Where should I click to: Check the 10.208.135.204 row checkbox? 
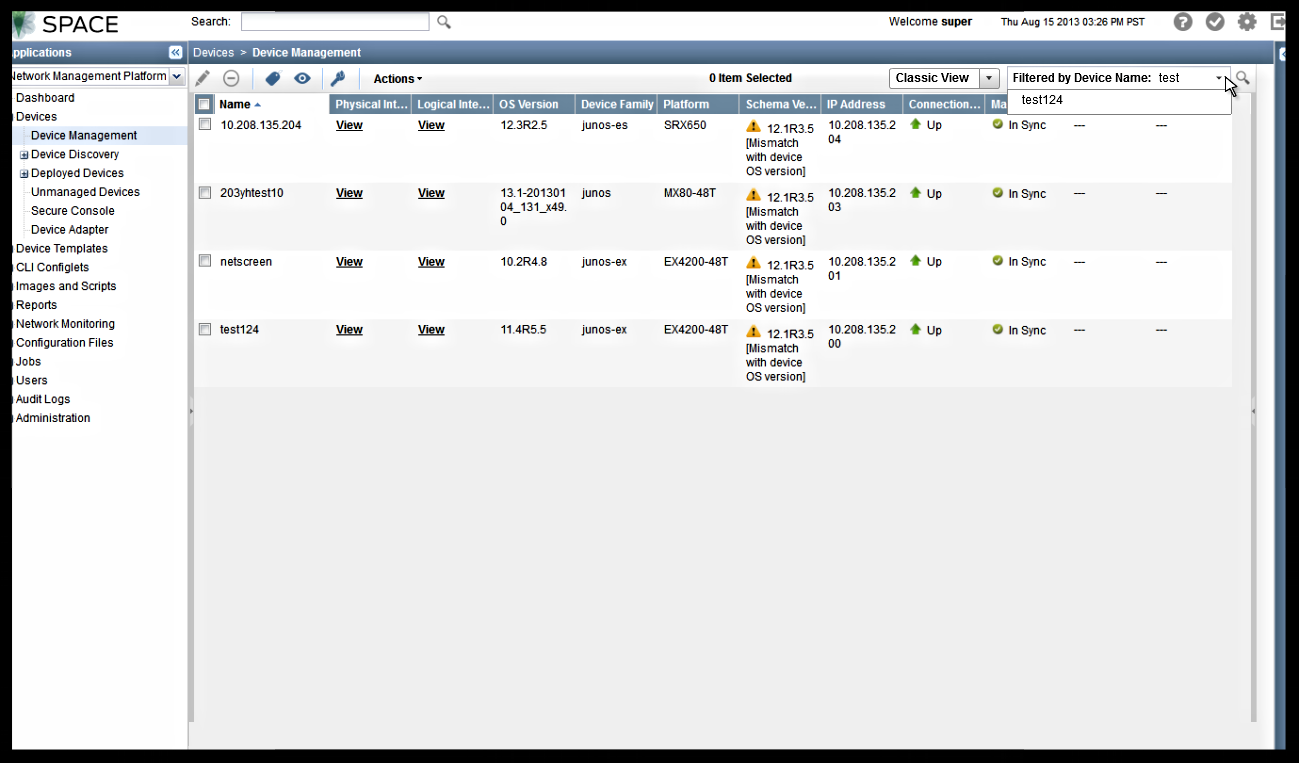(x=204, y=124)
